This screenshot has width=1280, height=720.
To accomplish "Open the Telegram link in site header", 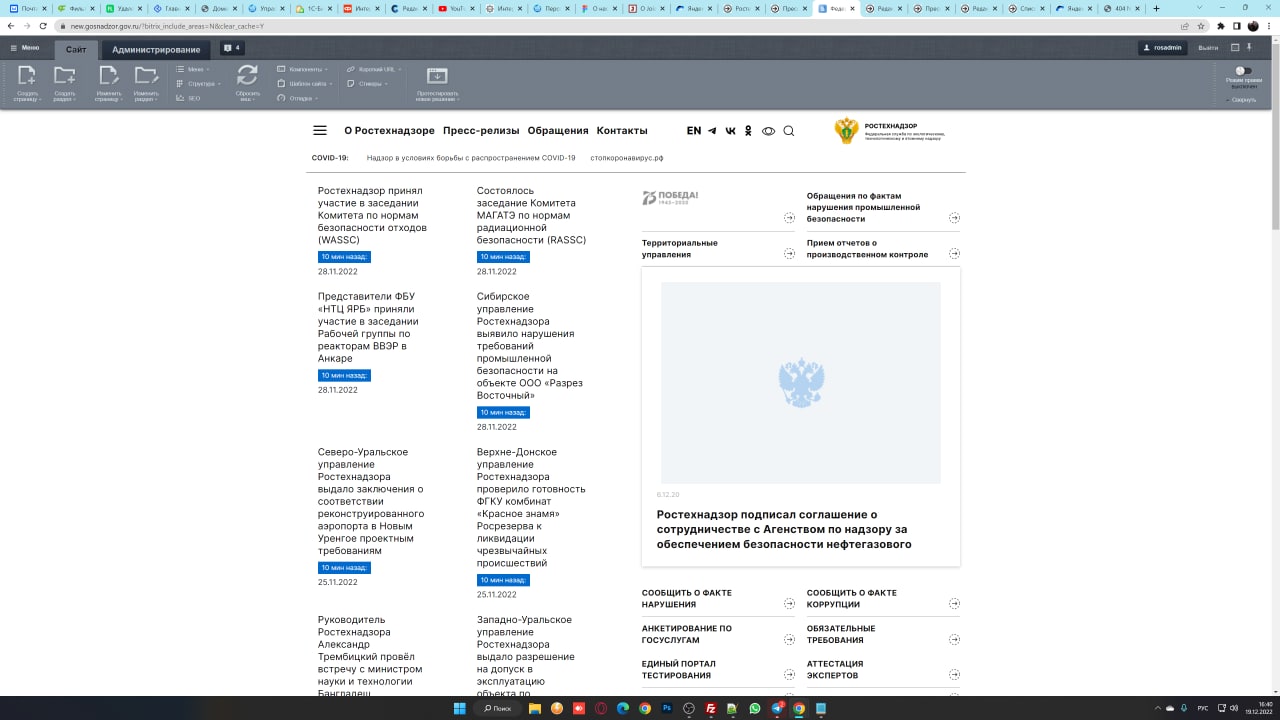I will click(x=712, y=131).
